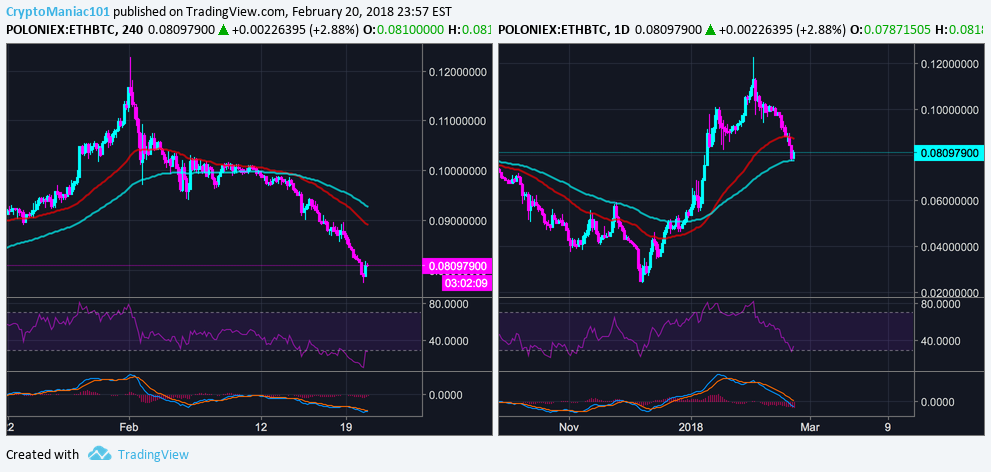
Task: Click the open value O:0.07871505
Action: point(891,30)
